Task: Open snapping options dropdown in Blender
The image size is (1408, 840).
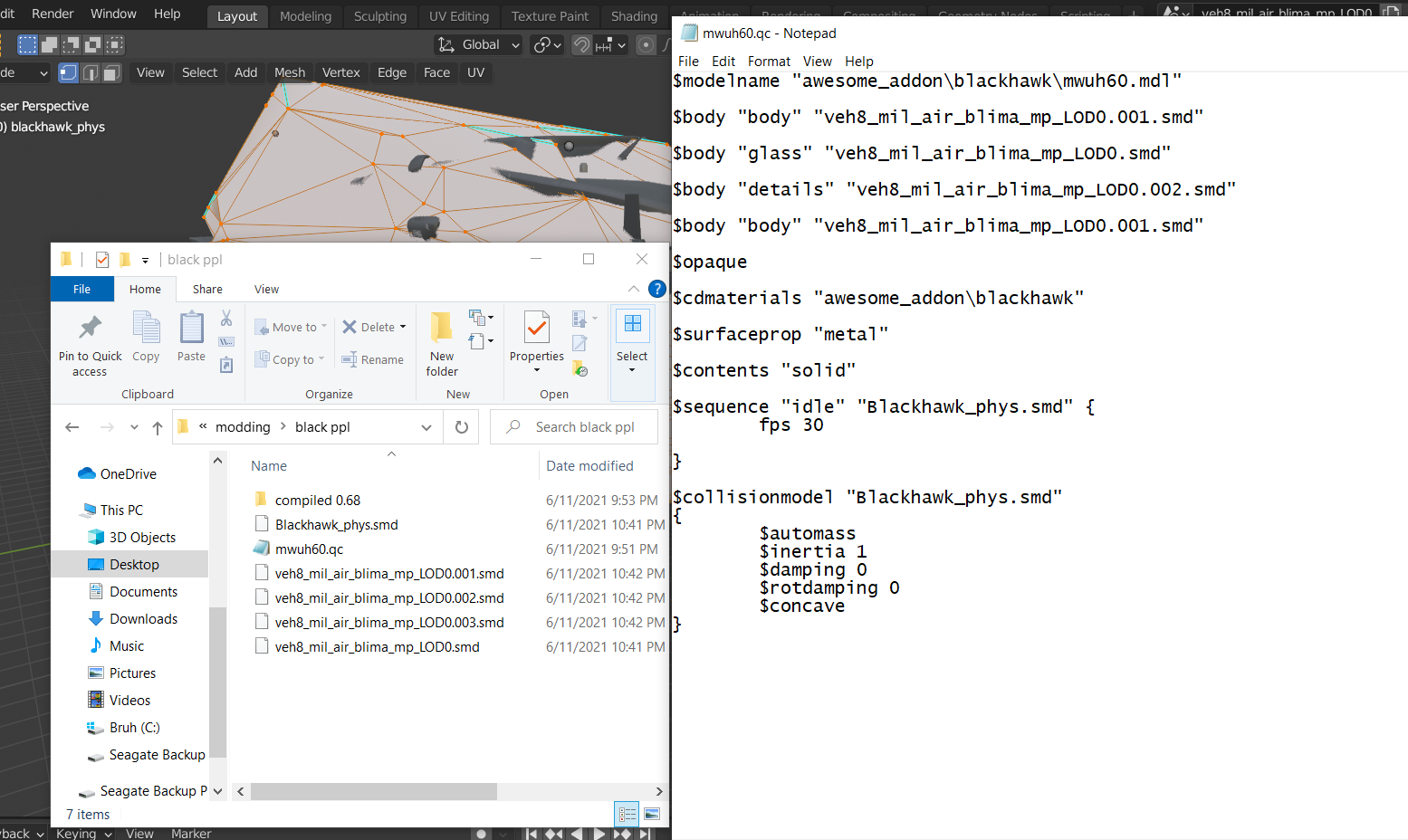Action: pos(611,44)
